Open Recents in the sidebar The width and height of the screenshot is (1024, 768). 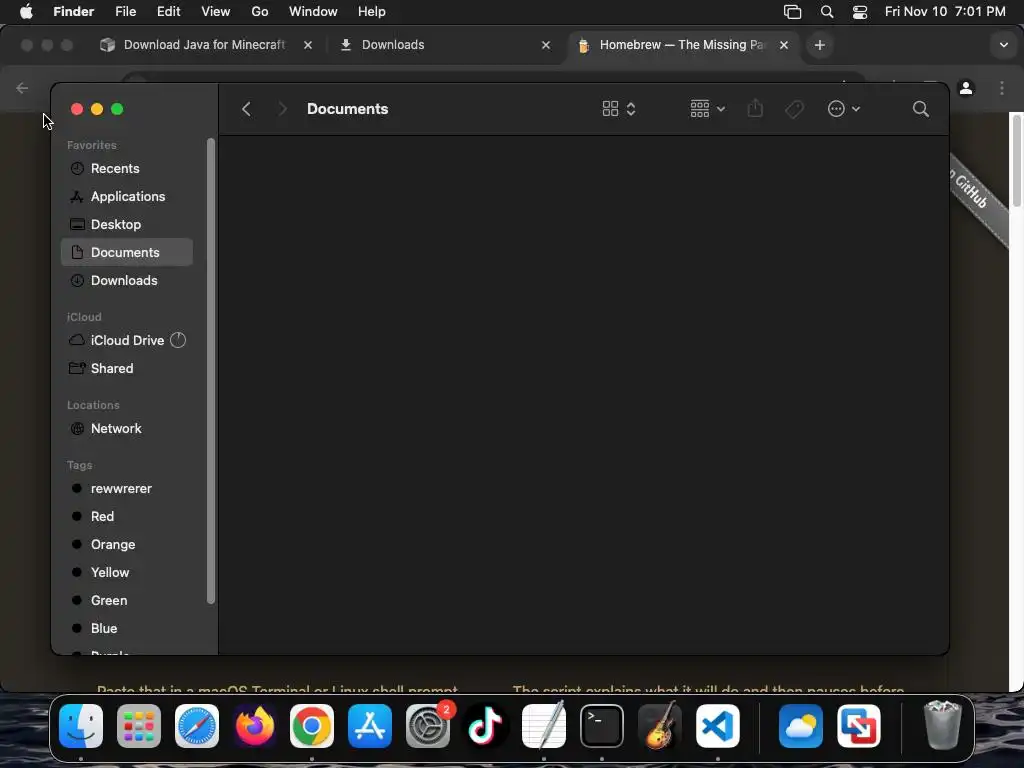127,168
